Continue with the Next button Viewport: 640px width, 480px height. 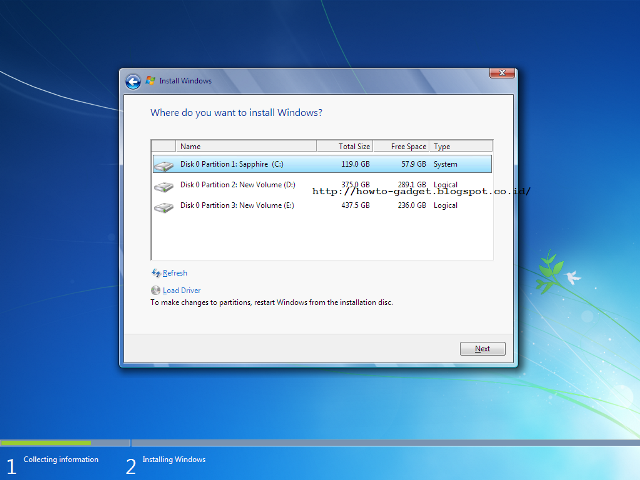(482, 349)
